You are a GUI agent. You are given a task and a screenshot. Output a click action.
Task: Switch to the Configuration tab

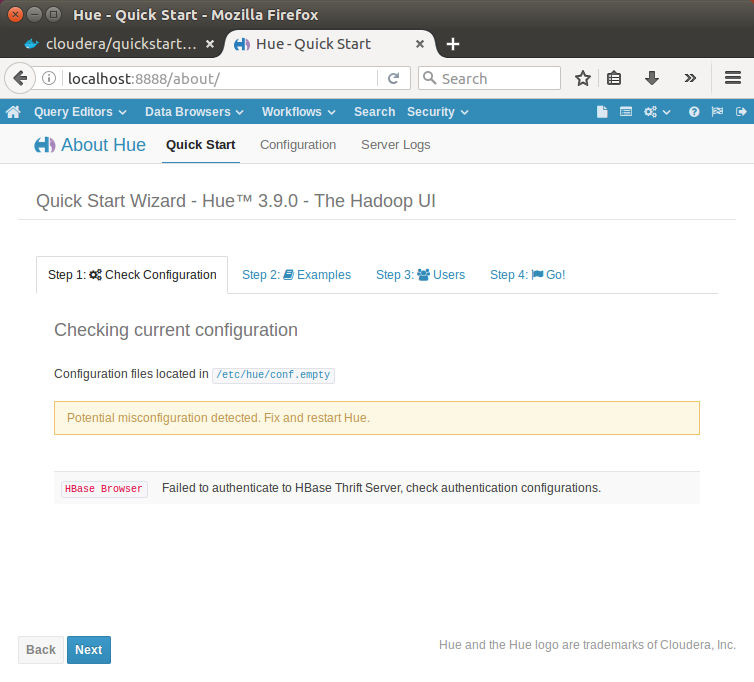coord(298,145)
